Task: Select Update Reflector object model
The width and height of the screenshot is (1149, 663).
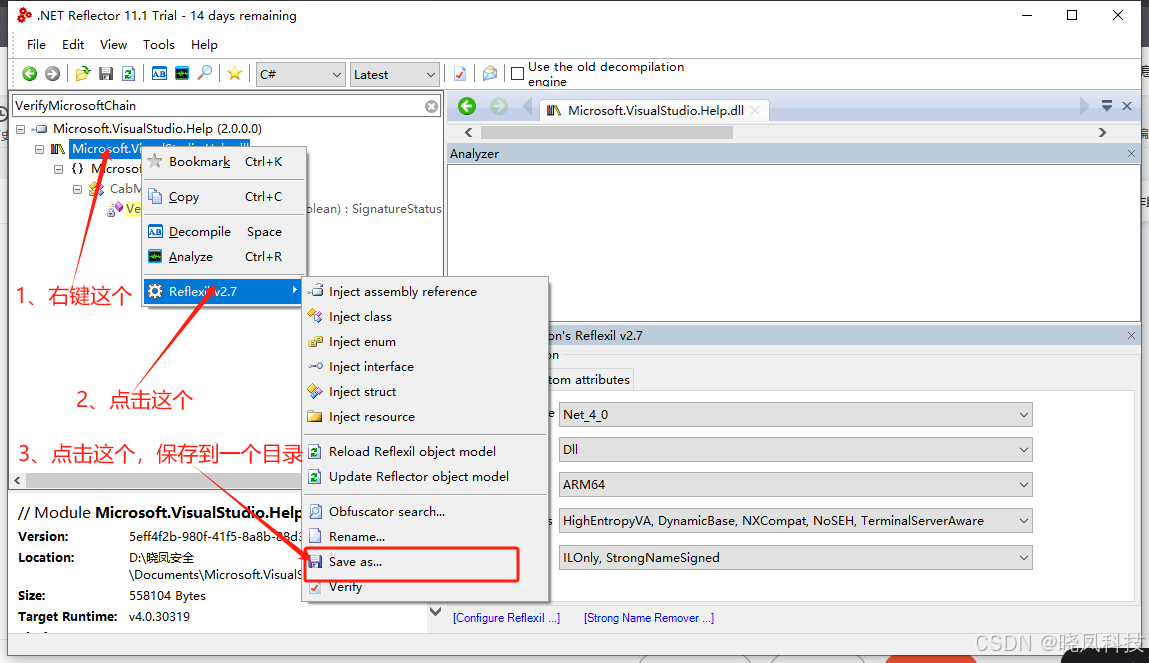Action: tap(425, 476)
